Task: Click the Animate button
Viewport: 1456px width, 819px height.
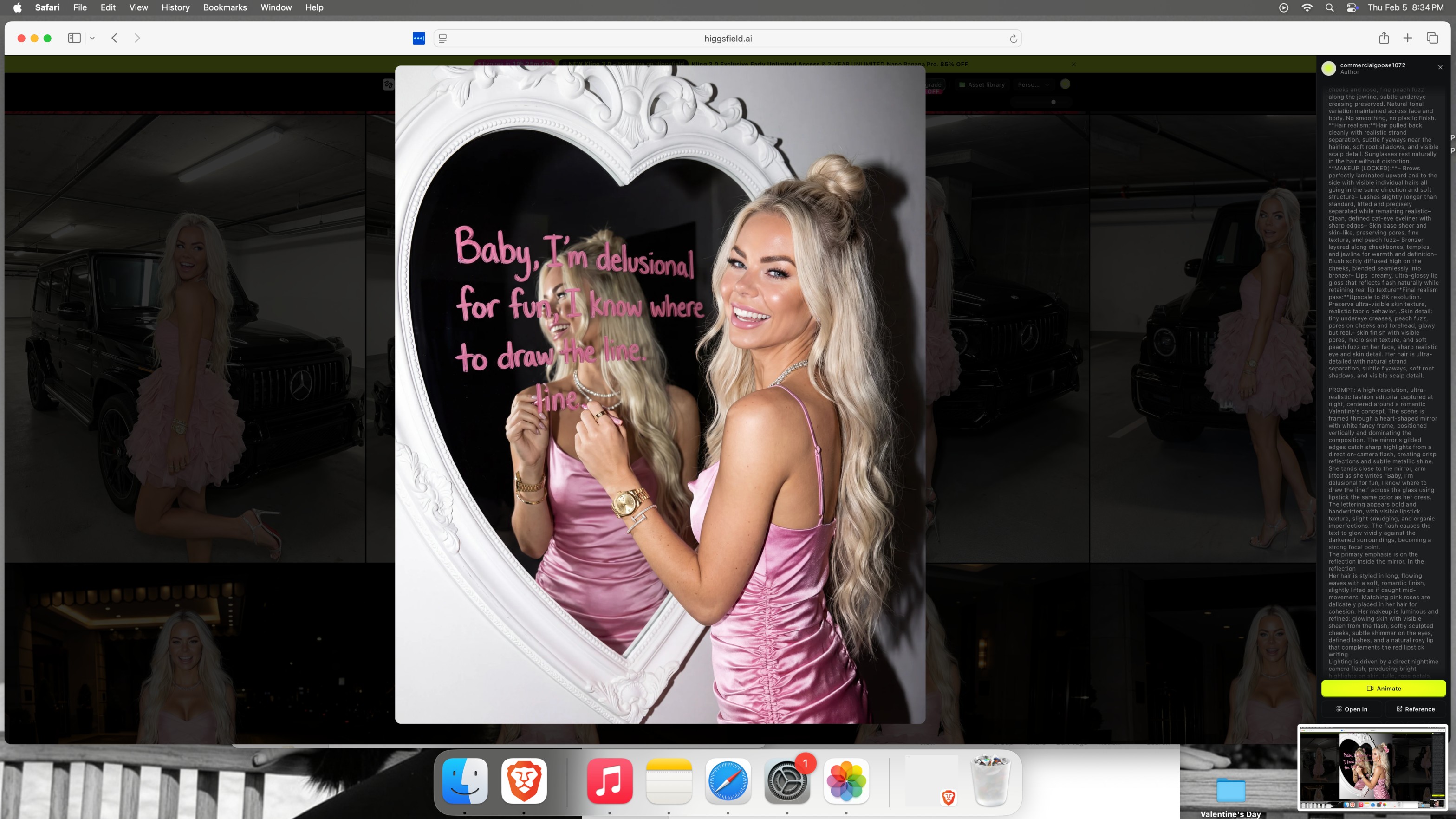Action: point(1383,688)
